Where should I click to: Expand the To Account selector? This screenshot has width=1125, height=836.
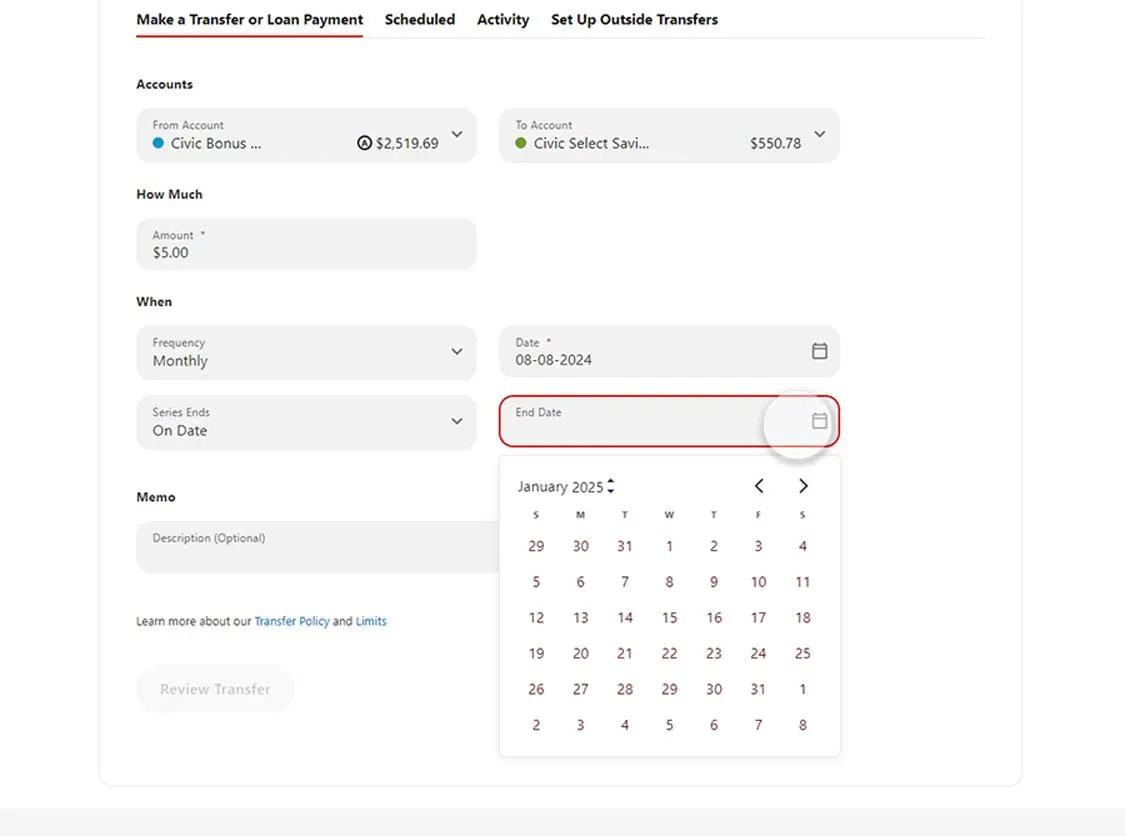tap(819, 135)
